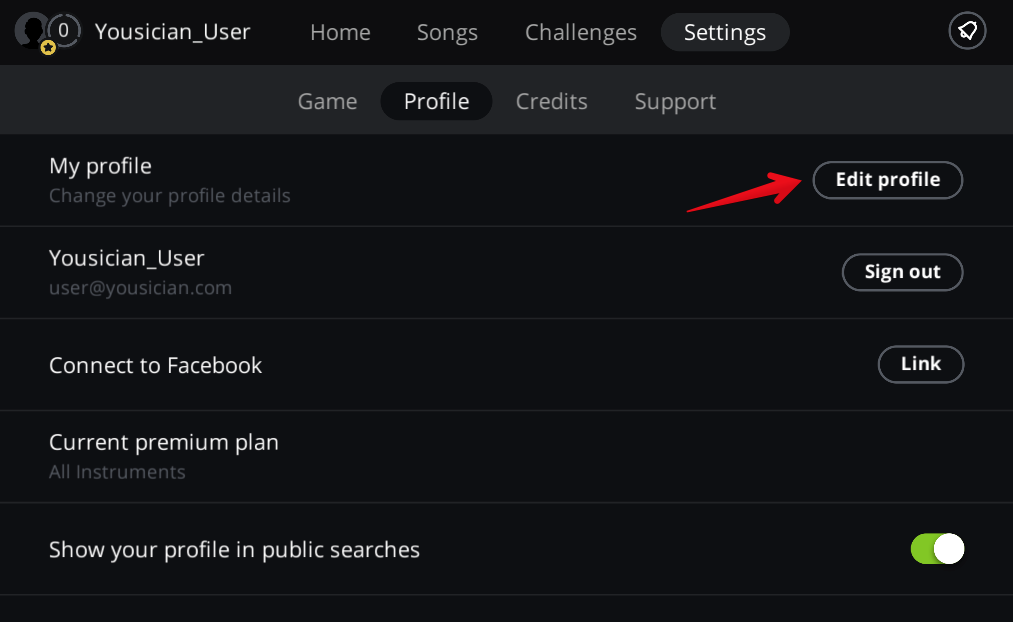1013x622 pixels.
Task: Click the user@yousician.com email text
Action: [140, 288]
